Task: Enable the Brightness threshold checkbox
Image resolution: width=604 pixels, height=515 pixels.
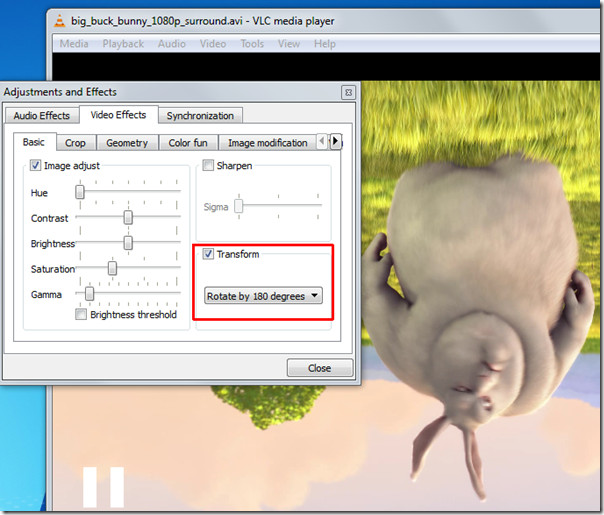Action: coord(81,314)
